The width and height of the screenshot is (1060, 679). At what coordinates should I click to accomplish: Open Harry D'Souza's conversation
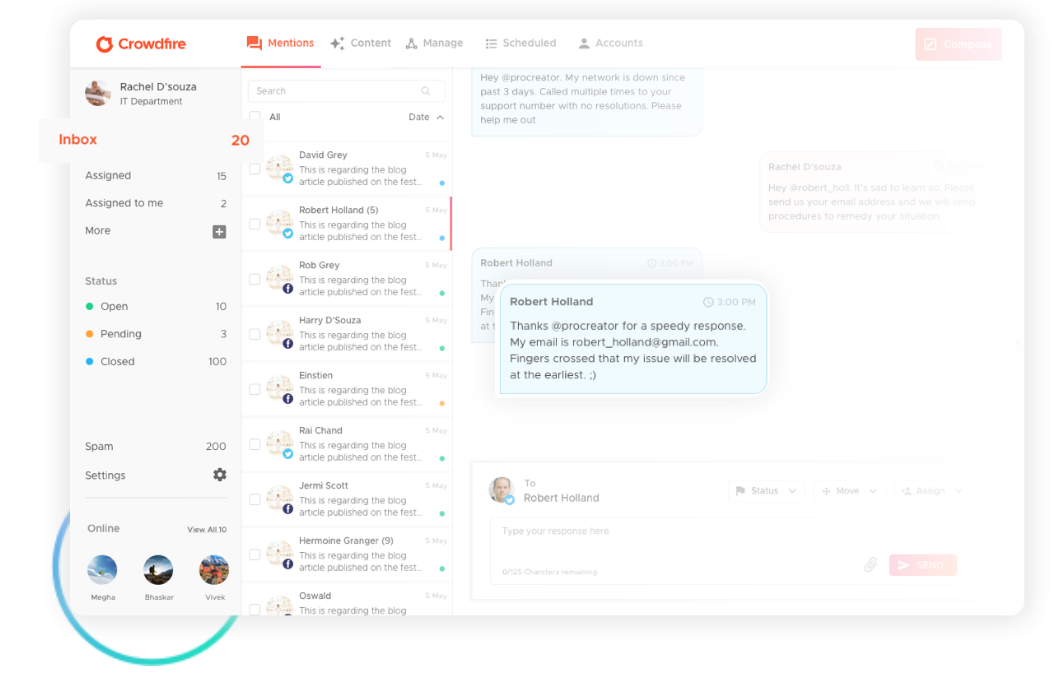coord(347,334)
